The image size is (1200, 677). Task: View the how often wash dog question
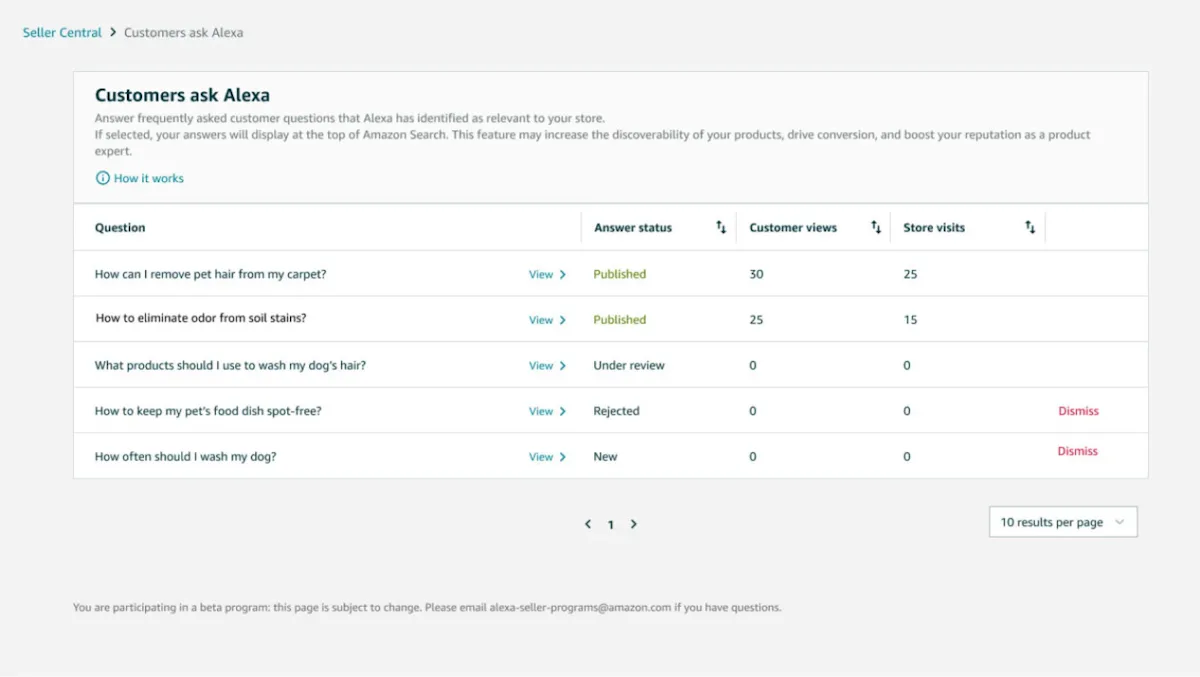click(547, 457)
